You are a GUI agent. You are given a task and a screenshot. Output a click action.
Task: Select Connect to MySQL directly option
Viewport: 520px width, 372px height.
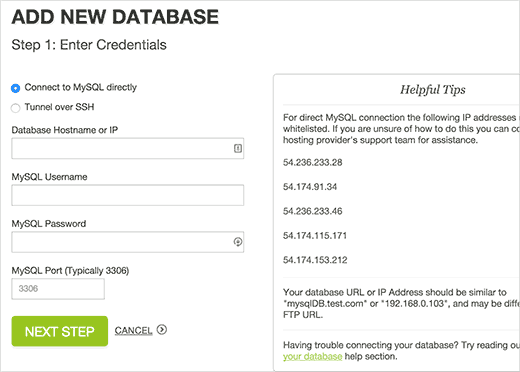(x=15, y=88)
